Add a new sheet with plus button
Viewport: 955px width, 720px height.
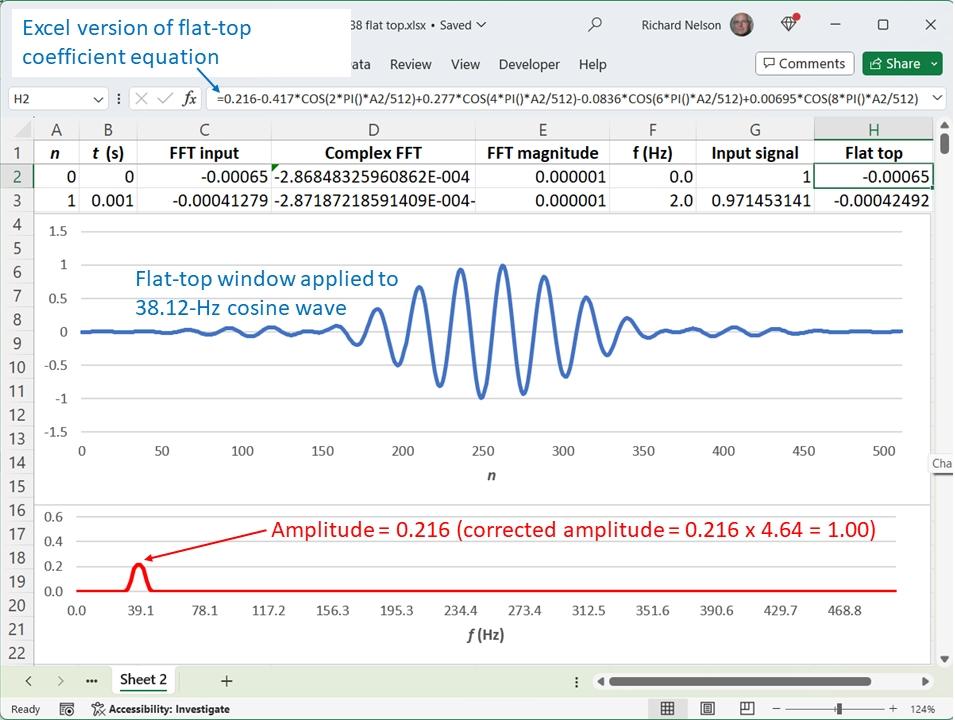[226, 681]
